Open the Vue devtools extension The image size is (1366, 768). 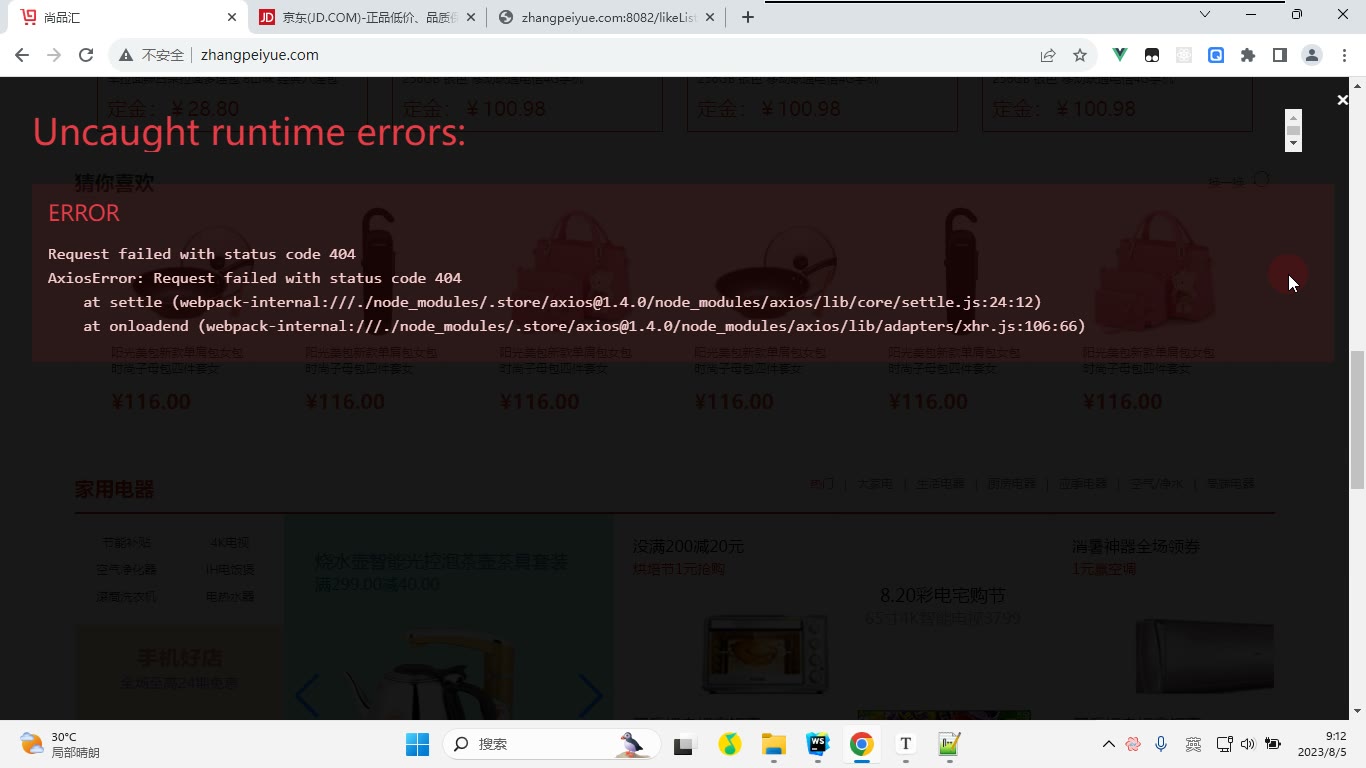[x=1120, y=55]
